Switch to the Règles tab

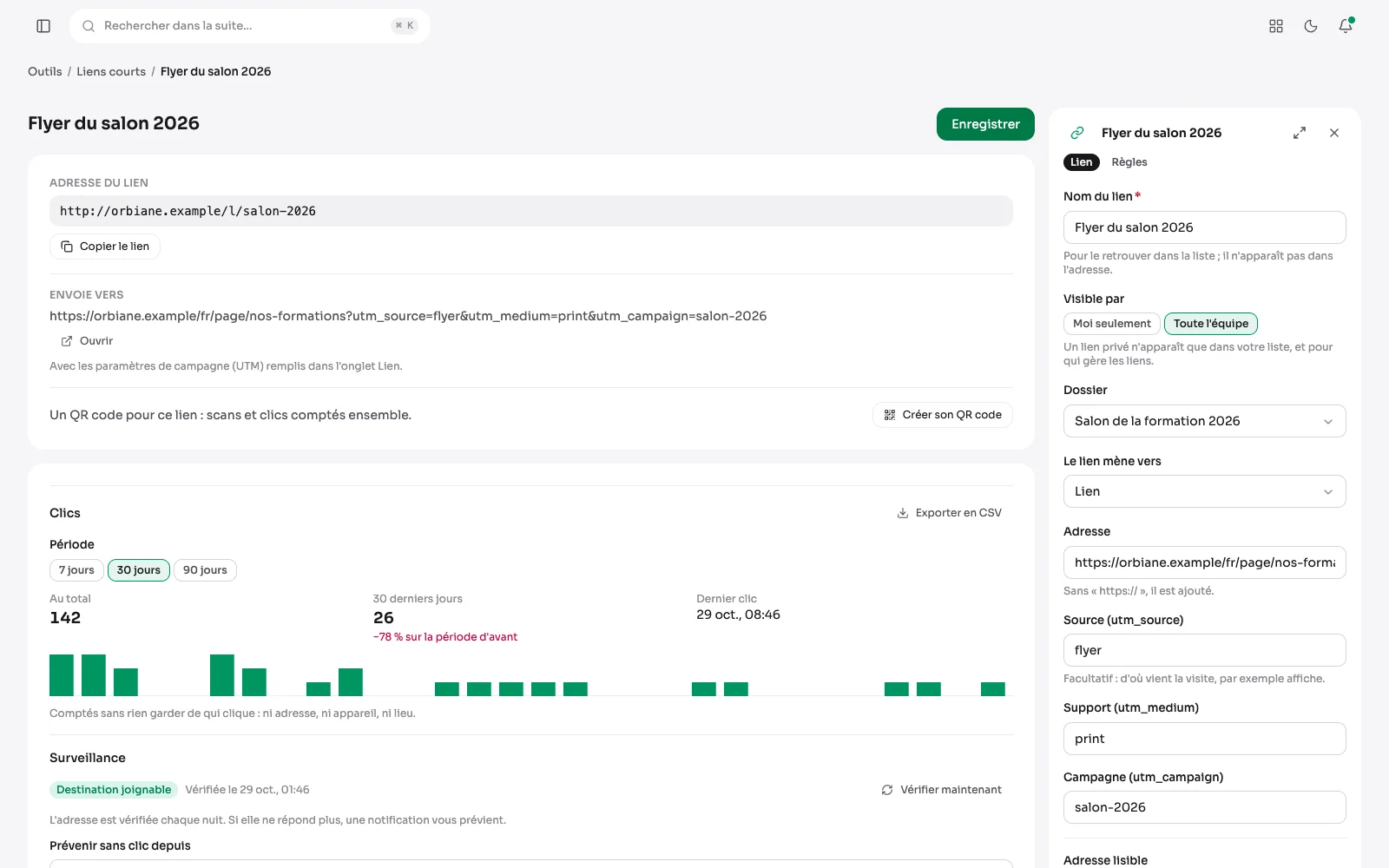coord(1129,162)
